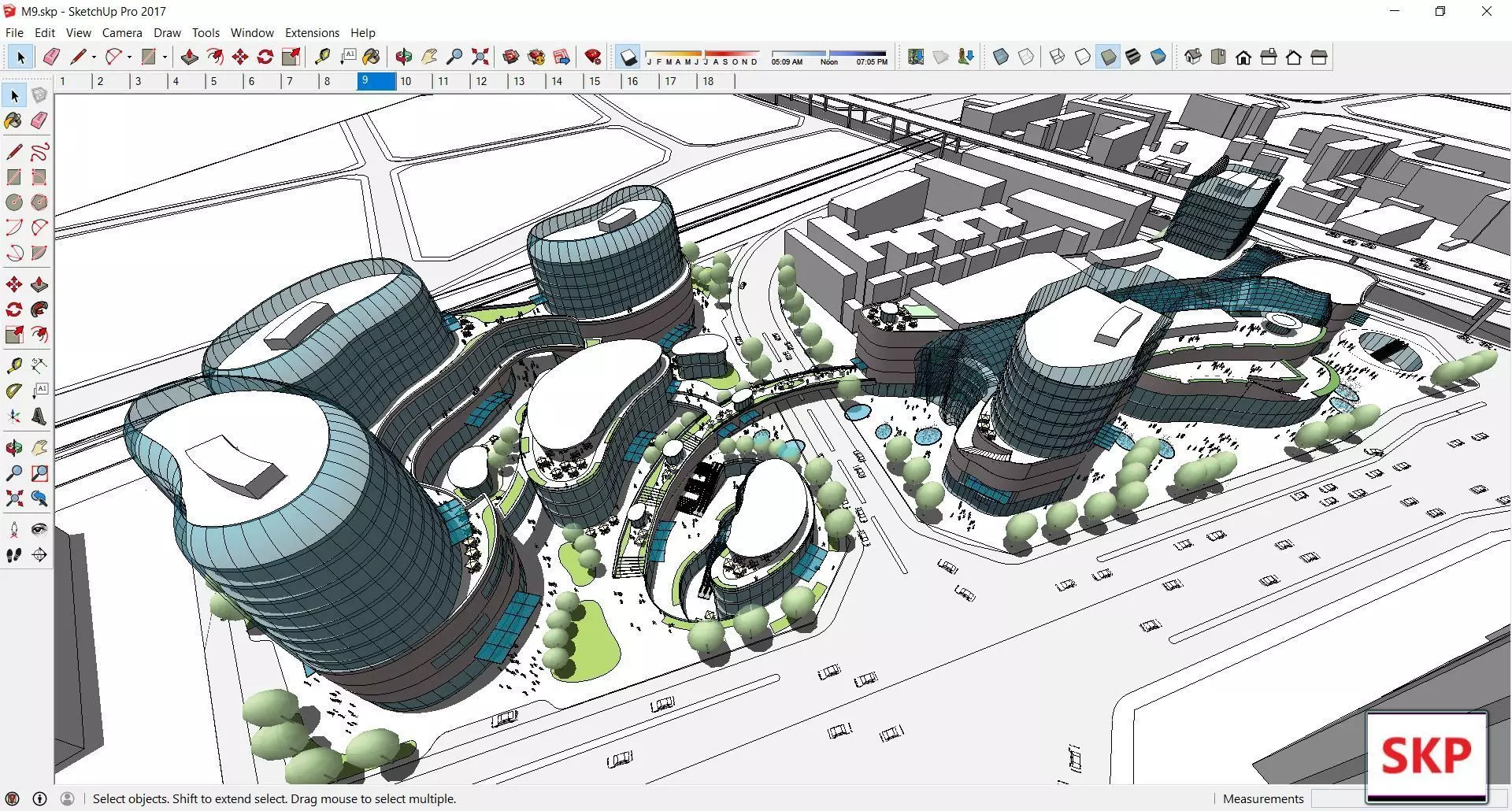Open the Draw menu
This screenshot has height=811, width=1512.
(167, 32)
